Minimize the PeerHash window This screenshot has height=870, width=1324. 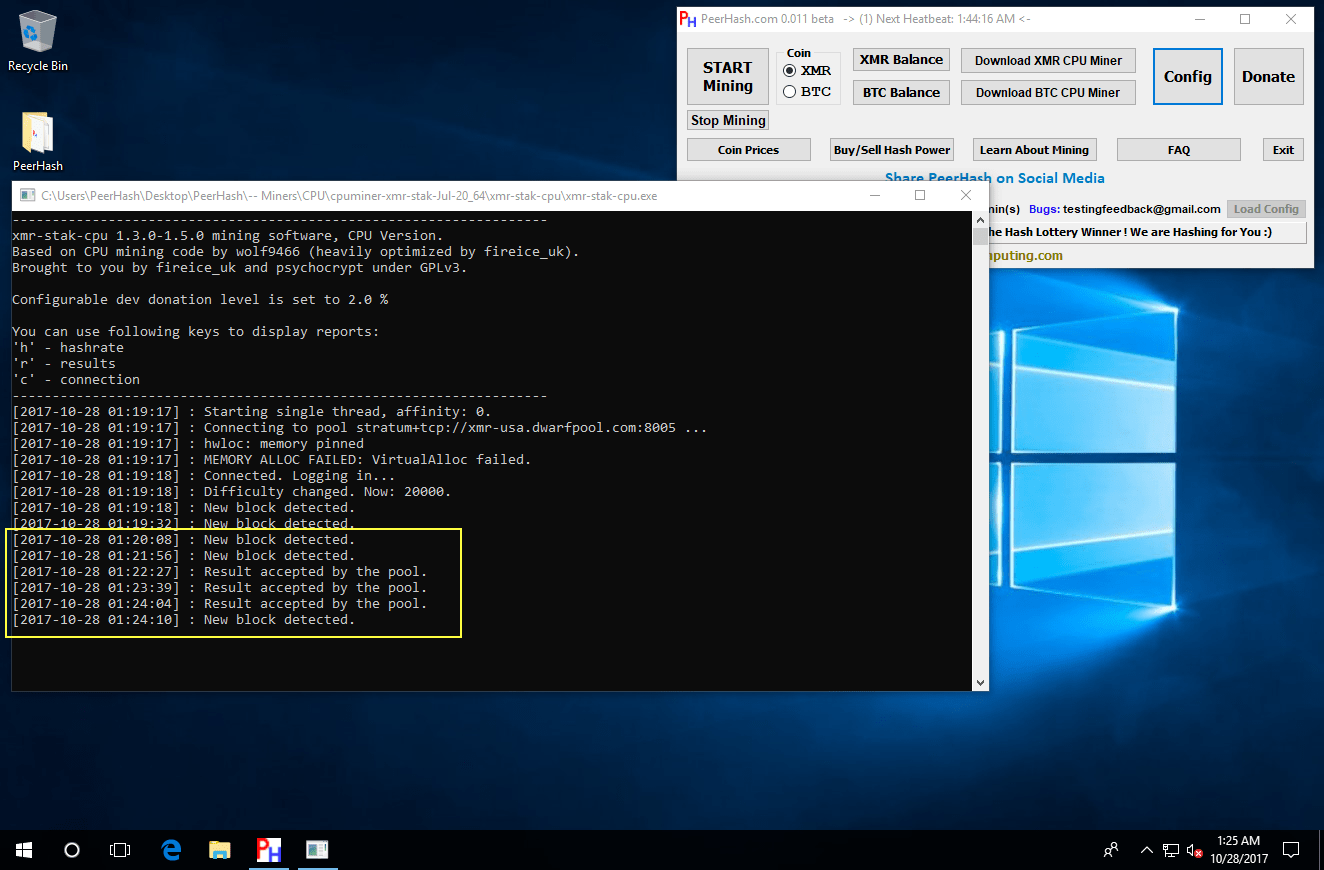coord(1200,19)
